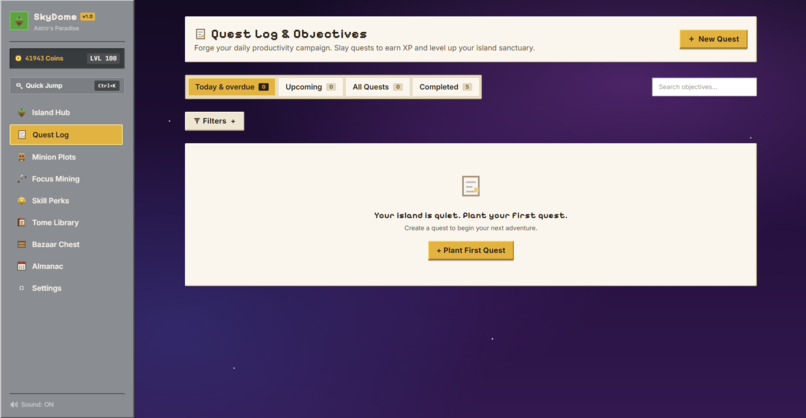Click the Tome Library book icon
806x418 pixels.
(x=22, y=223)
